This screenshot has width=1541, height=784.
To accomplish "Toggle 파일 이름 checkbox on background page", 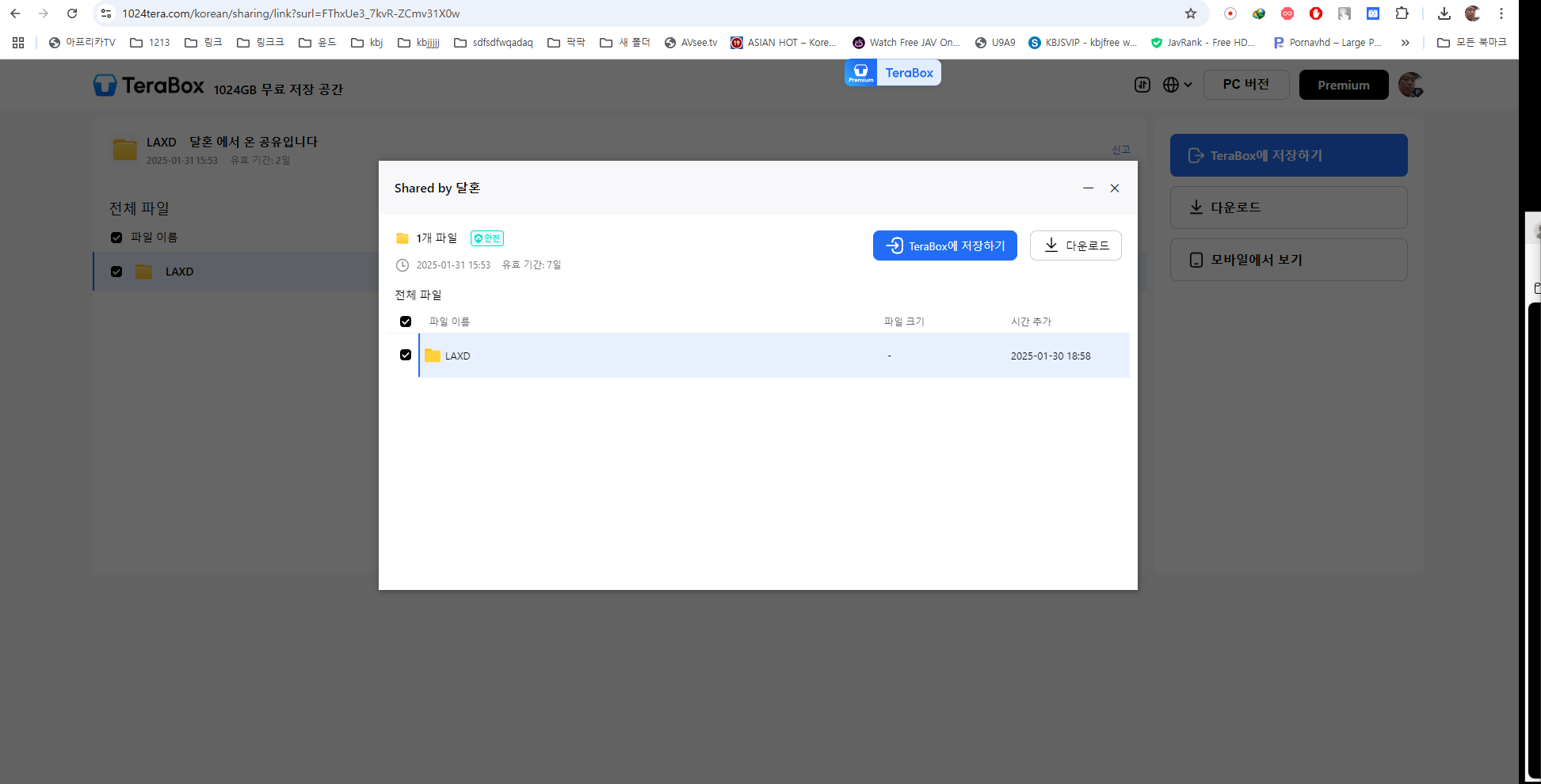I will point(116,238).
